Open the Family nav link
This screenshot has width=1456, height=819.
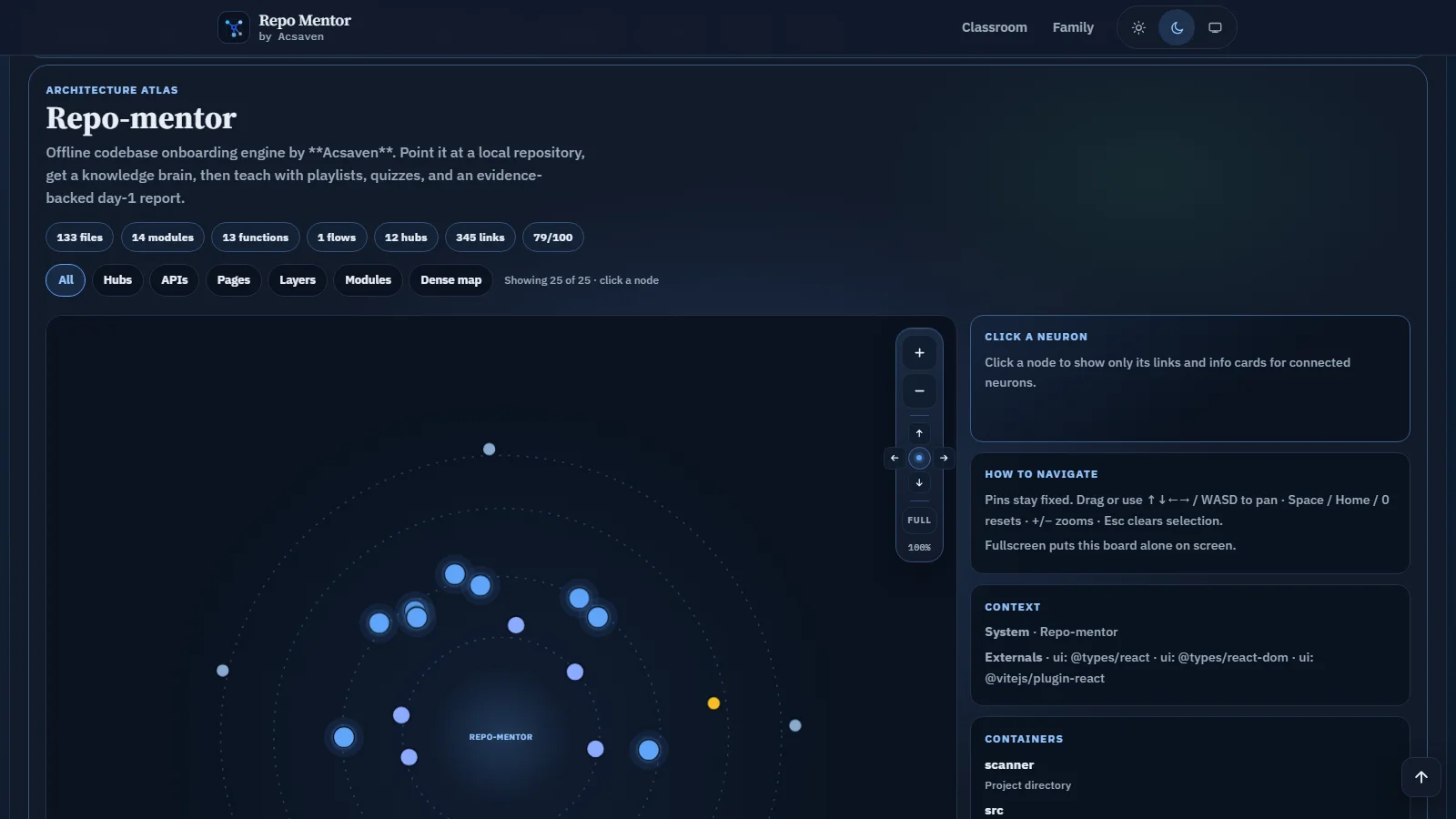click(1073, 27)
